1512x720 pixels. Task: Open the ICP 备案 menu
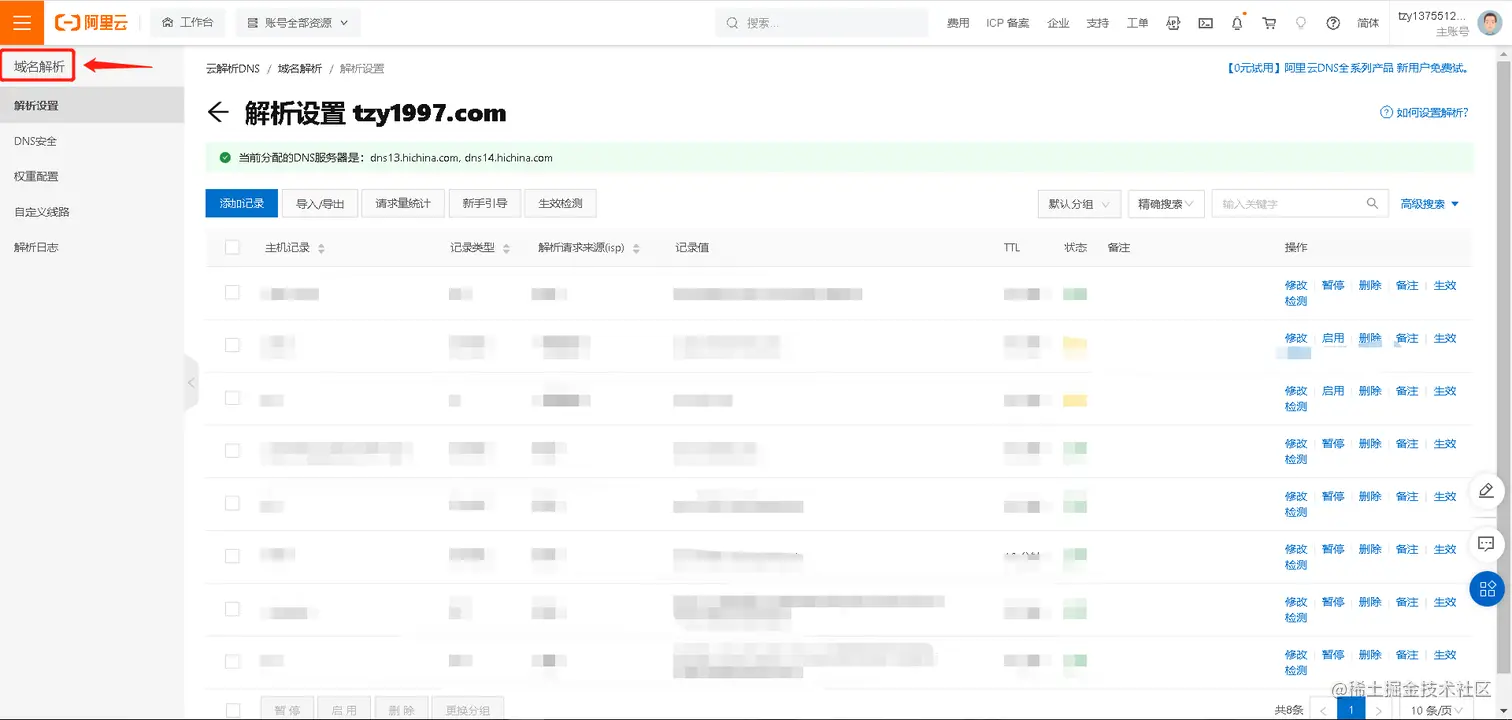pos(1007,23)
